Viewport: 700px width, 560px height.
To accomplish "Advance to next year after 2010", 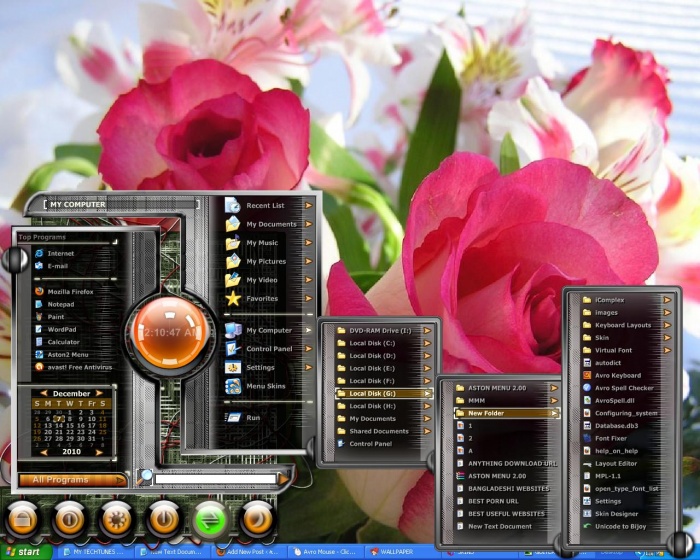I will pos(99,452).
